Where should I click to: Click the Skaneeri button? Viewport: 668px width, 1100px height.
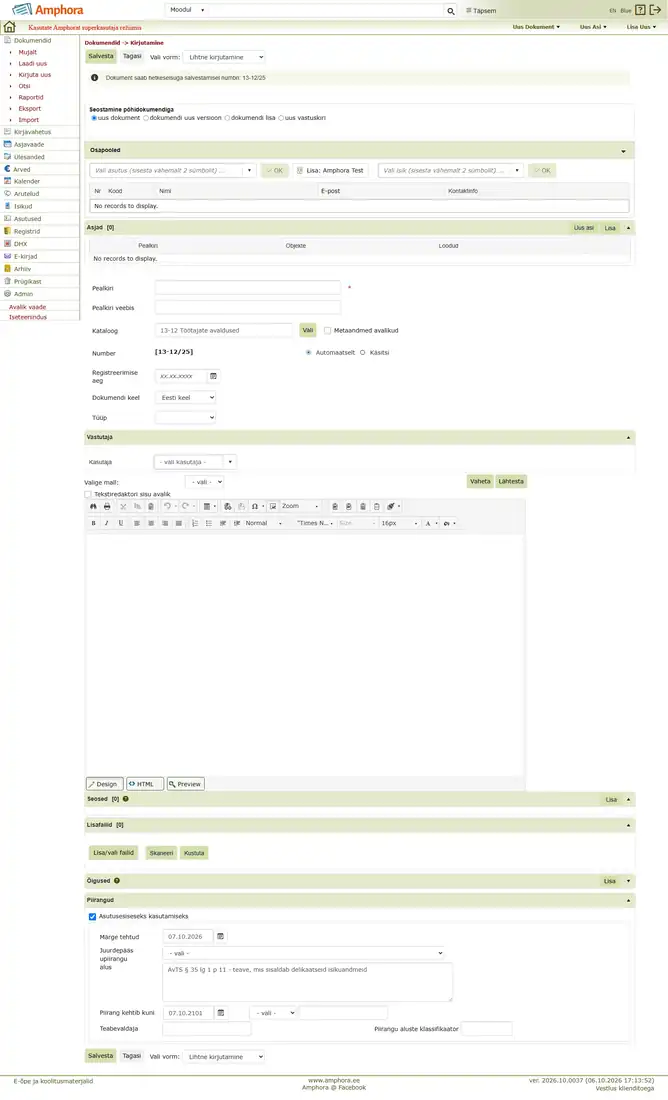click(161, 853)
